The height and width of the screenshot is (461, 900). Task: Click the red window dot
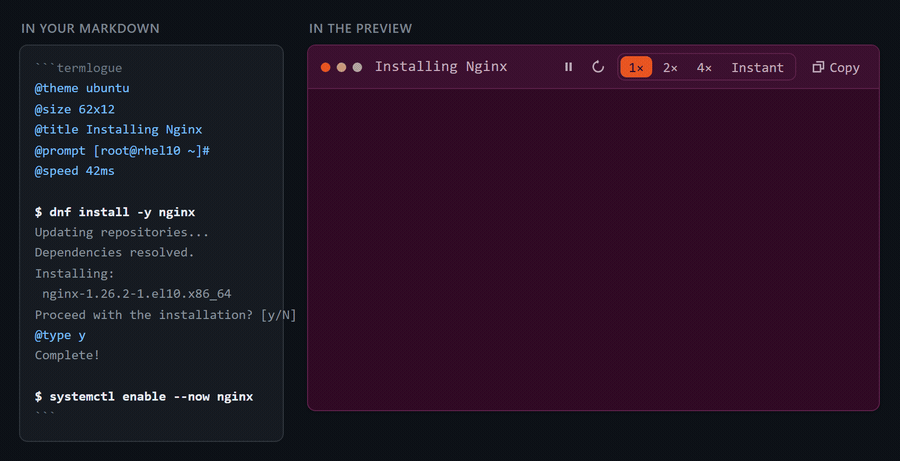[x=325, y=67]
